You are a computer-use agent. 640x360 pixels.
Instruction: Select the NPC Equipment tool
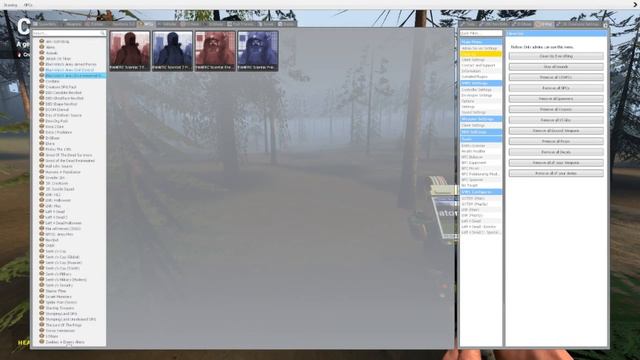point(481,162)
